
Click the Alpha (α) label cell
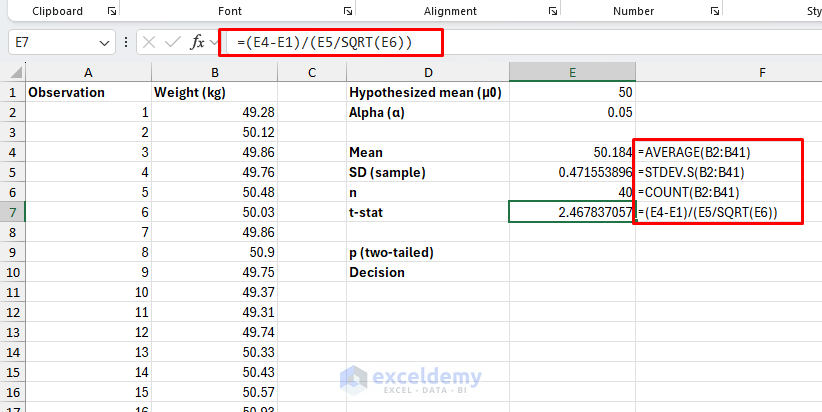428,113
